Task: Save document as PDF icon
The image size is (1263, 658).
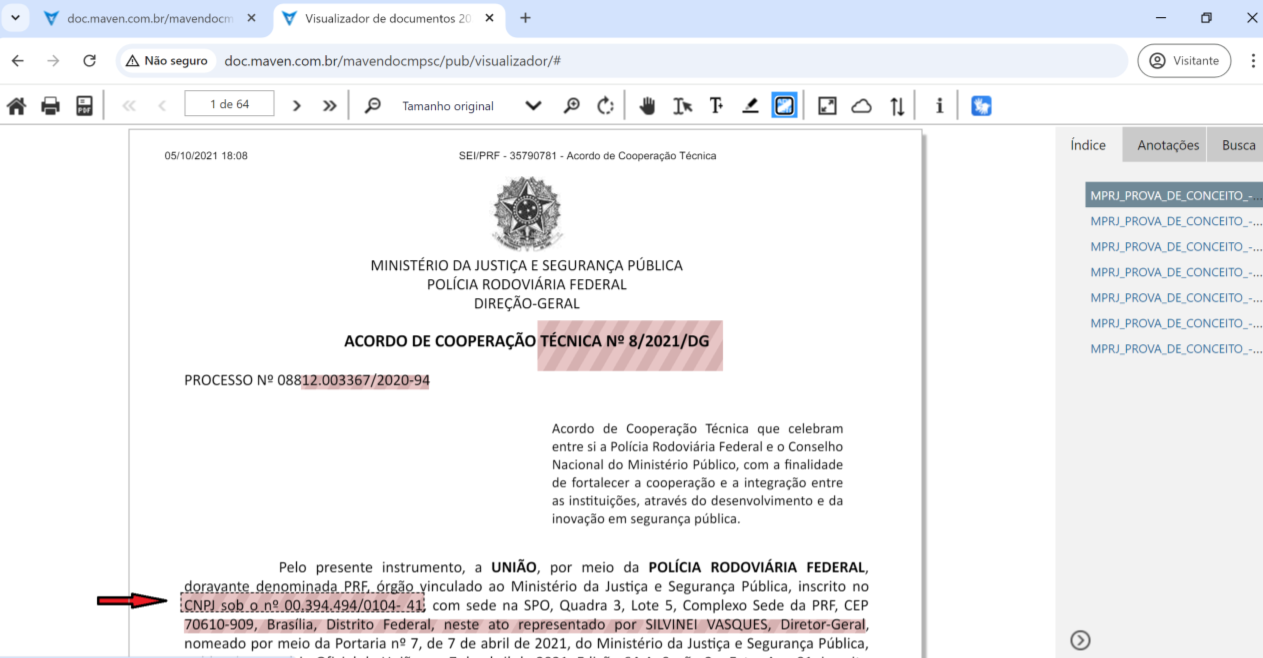Action: pyautogui.click(x=84, y=106)
